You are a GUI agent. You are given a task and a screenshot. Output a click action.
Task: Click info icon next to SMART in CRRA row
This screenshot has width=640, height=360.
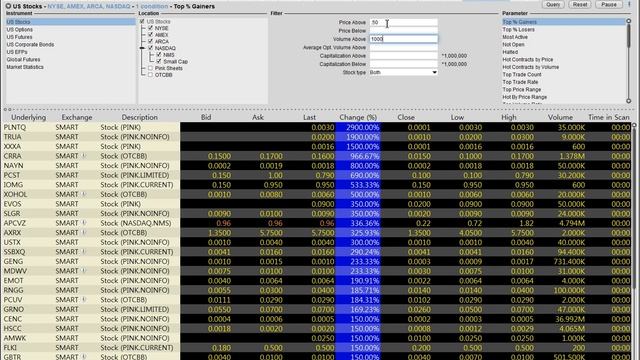(84, 156)
